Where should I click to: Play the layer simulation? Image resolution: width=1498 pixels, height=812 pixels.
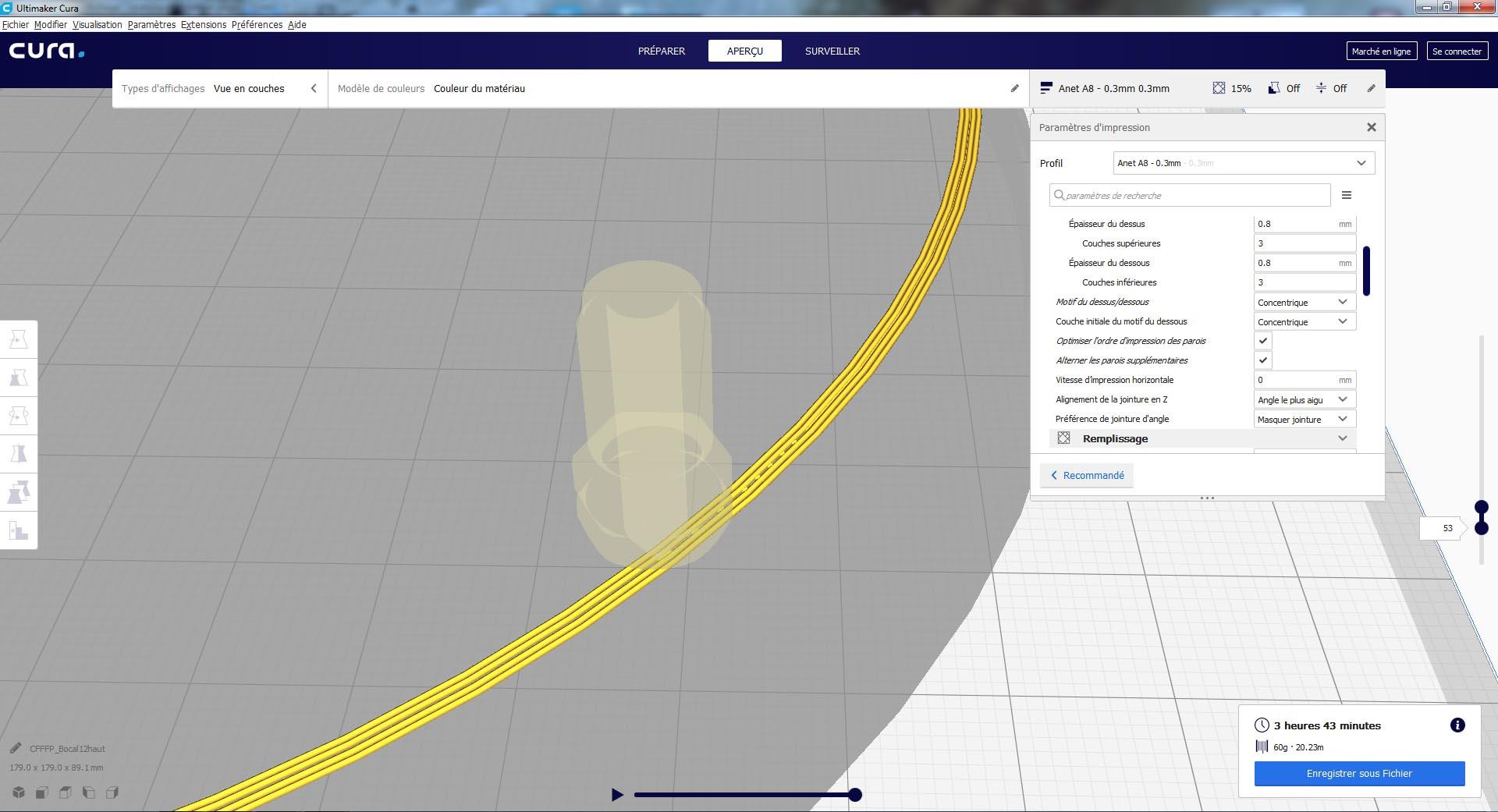(x=617, y=795)
